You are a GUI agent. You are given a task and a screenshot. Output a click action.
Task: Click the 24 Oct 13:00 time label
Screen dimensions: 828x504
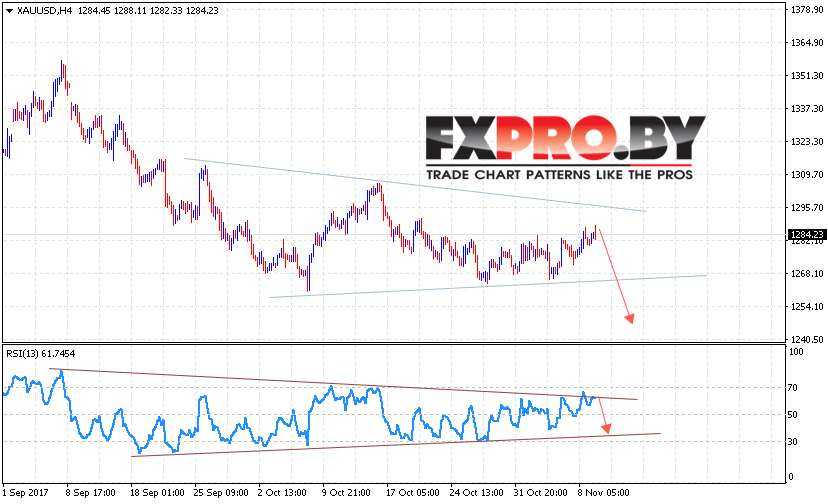click(x=476, y=493)
